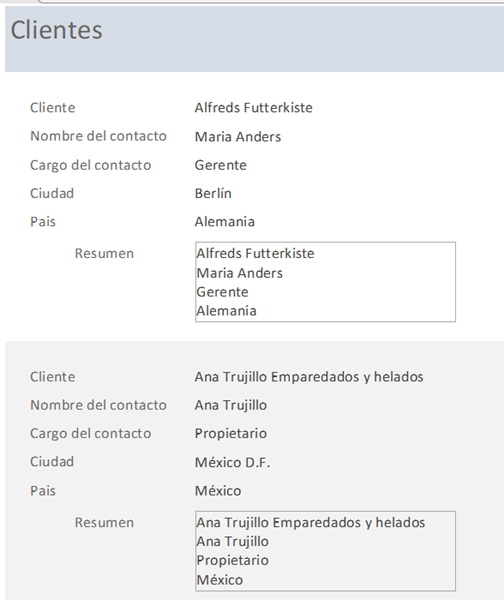Click first record's Nombre del contacto label
Viewport: 504px width, 600px height.
point(98,136)
